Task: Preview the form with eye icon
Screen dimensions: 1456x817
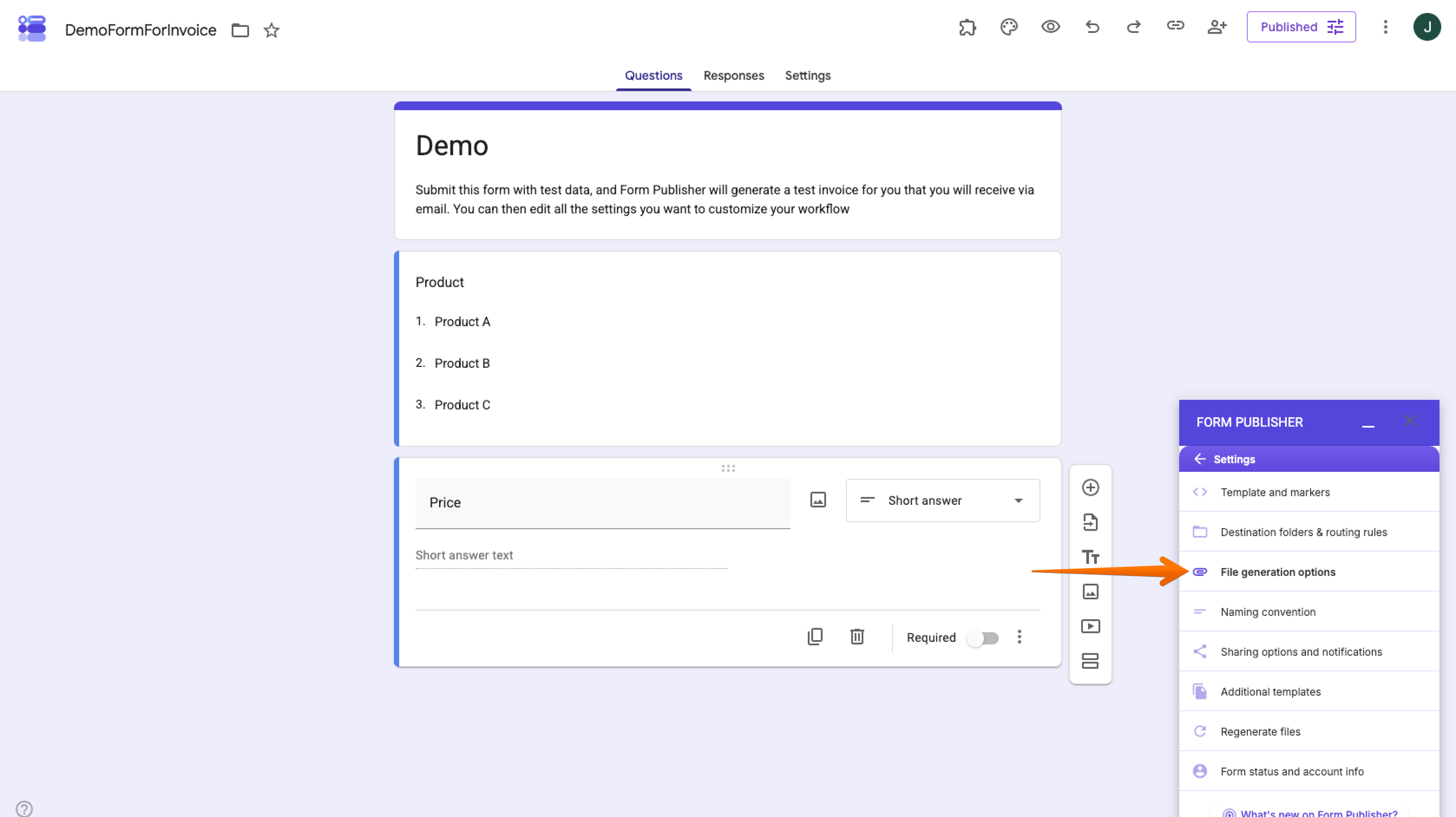Action: click(1050, 27)
